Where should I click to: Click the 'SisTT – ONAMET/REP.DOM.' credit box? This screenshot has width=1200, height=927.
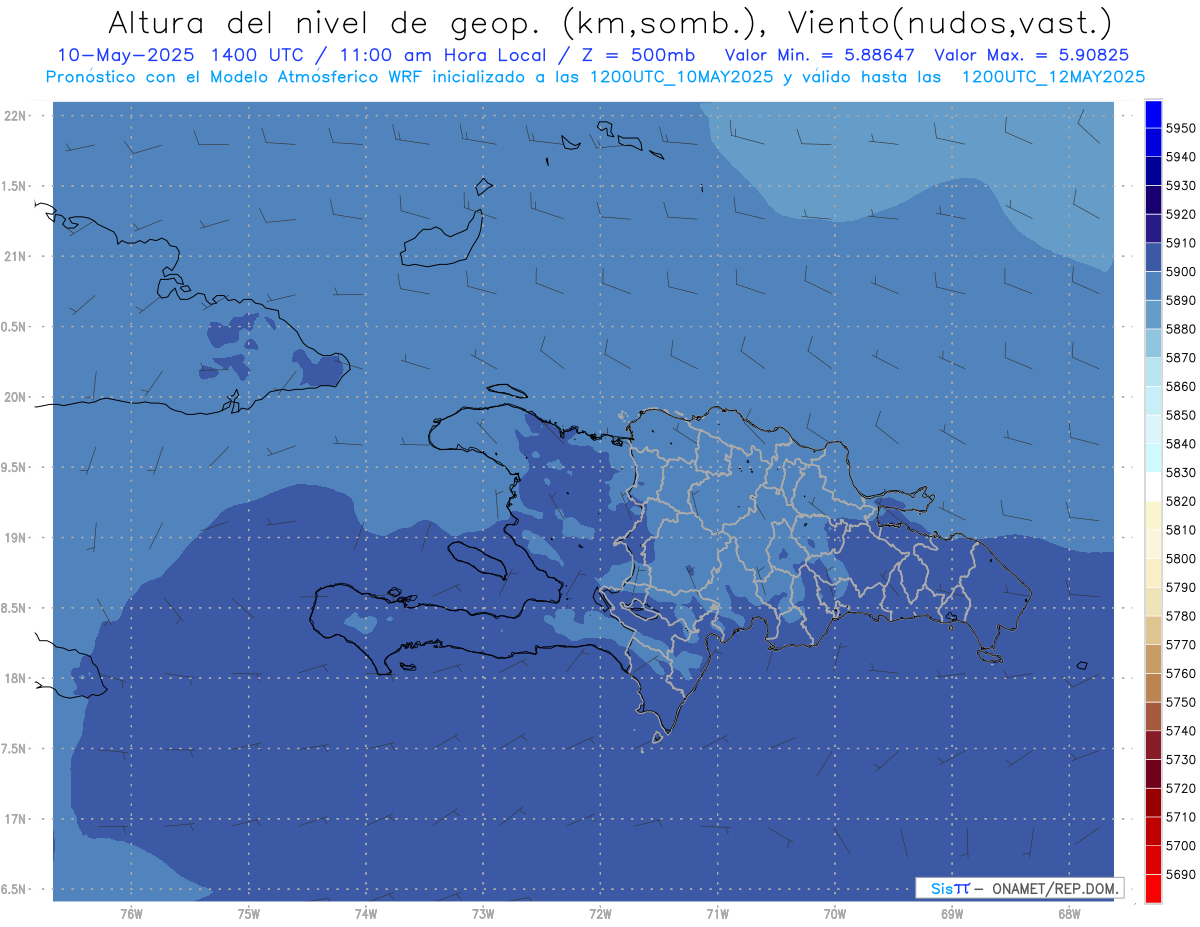[1019, 888]
